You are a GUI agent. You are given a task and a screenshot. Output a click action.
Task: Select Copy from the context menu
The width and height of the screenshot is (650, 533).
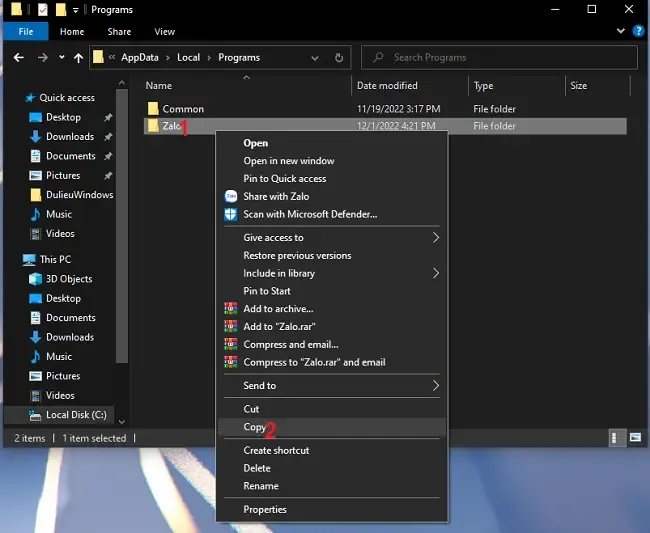pos(255,427)
